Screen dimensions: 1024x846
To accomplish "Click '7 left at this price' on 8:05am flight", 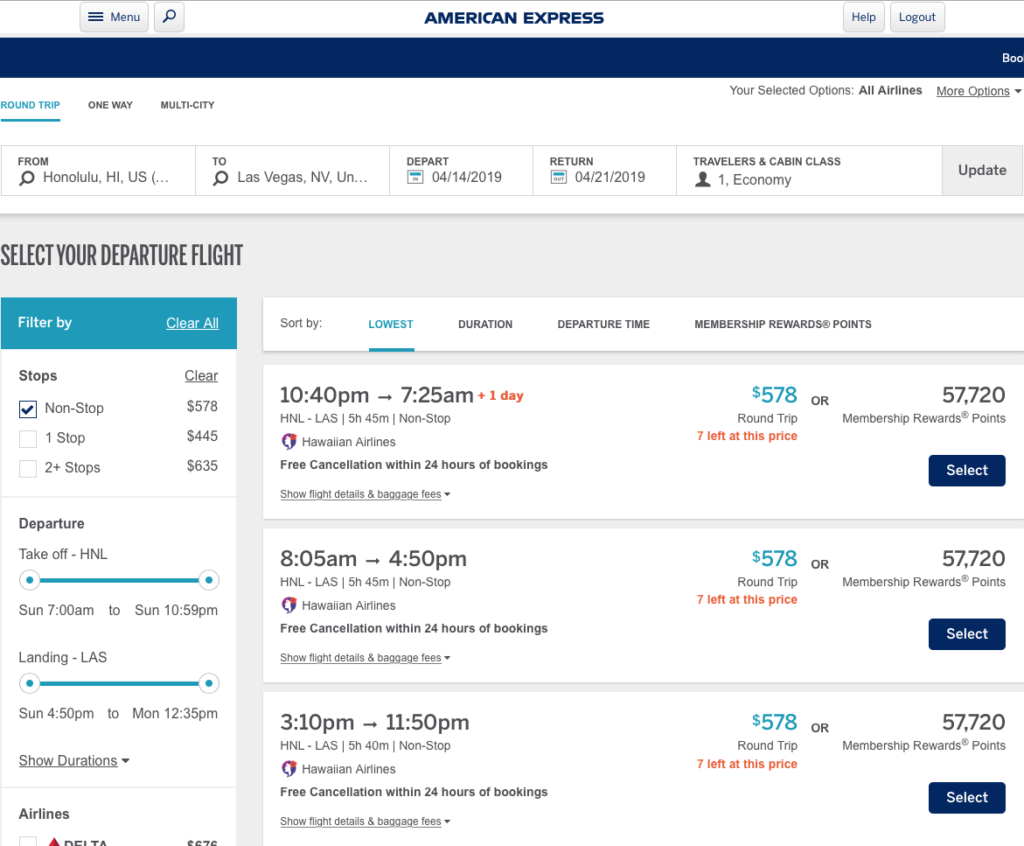I will point(746,600).
